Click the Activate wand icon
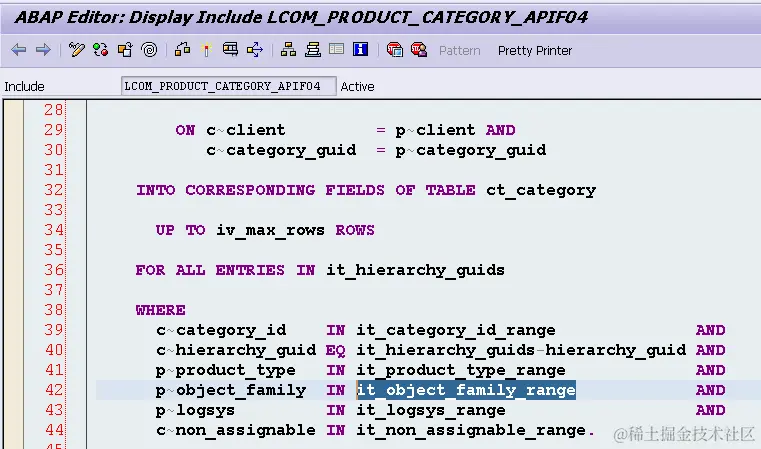The image size is (761, 449). tap(206, 50)
